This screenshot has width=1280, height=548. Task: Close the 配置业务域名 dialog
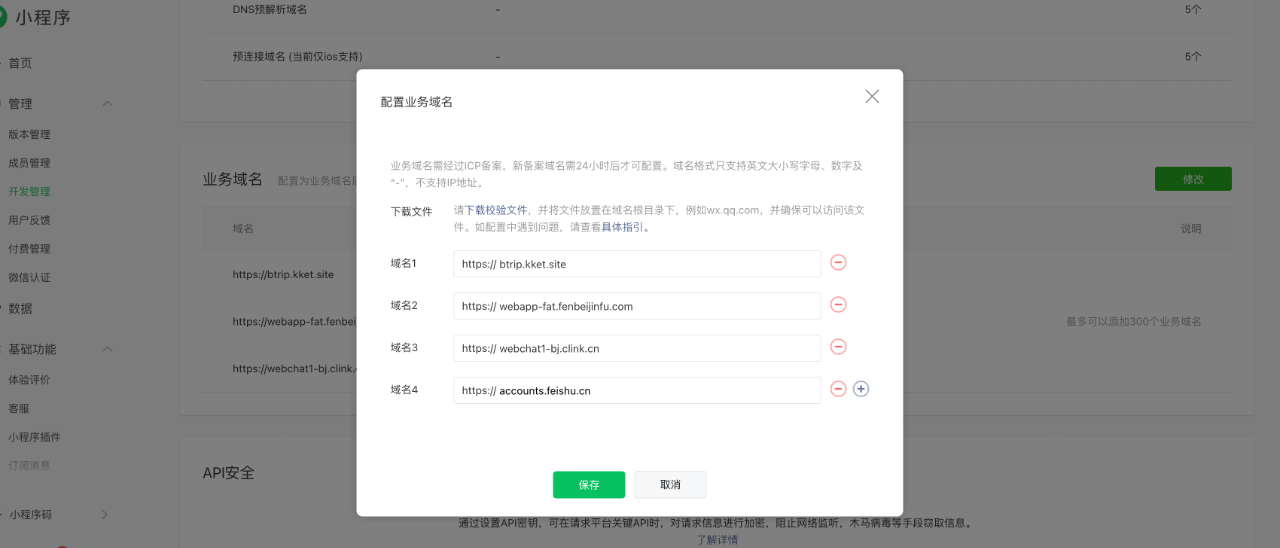[x=872, y=96]
